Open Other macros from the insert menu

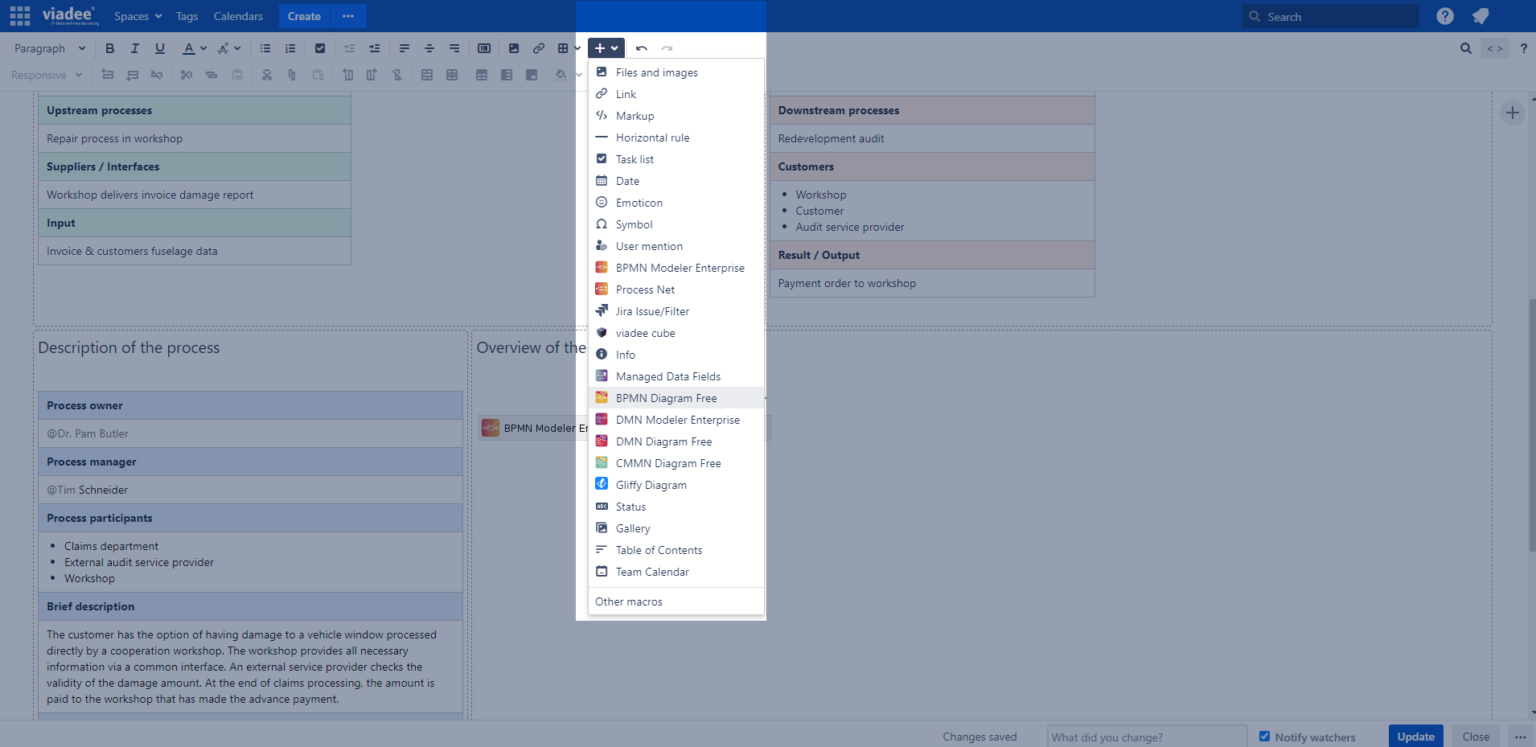[628, 601]
